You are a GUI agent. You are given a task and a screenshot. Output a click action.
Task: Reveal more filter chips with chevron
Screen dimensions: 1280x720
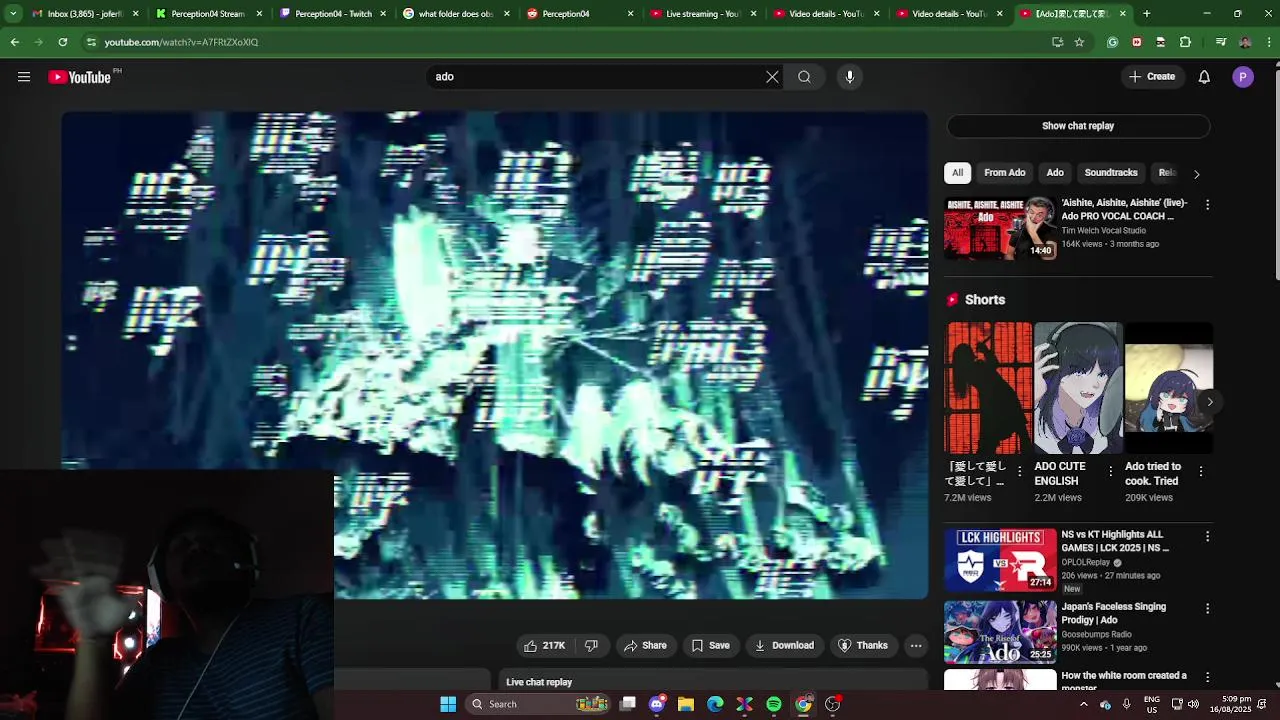pos(1196,174)
